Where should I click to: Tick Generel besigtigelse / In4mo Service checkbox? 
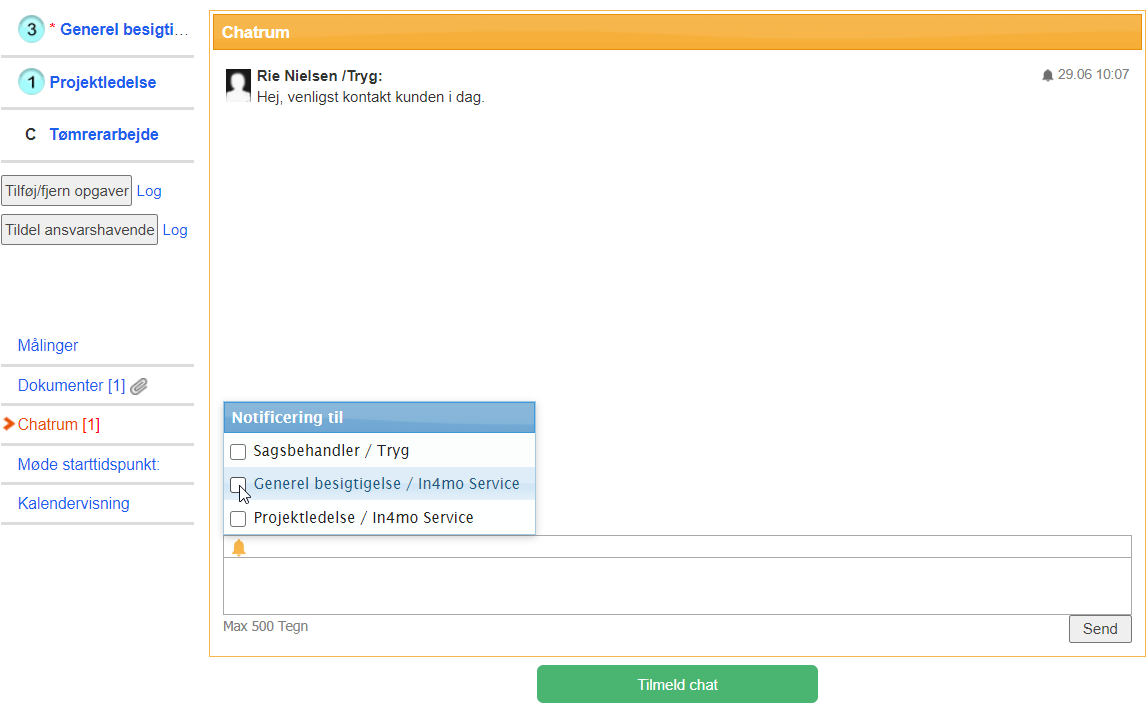click(238, 485)
